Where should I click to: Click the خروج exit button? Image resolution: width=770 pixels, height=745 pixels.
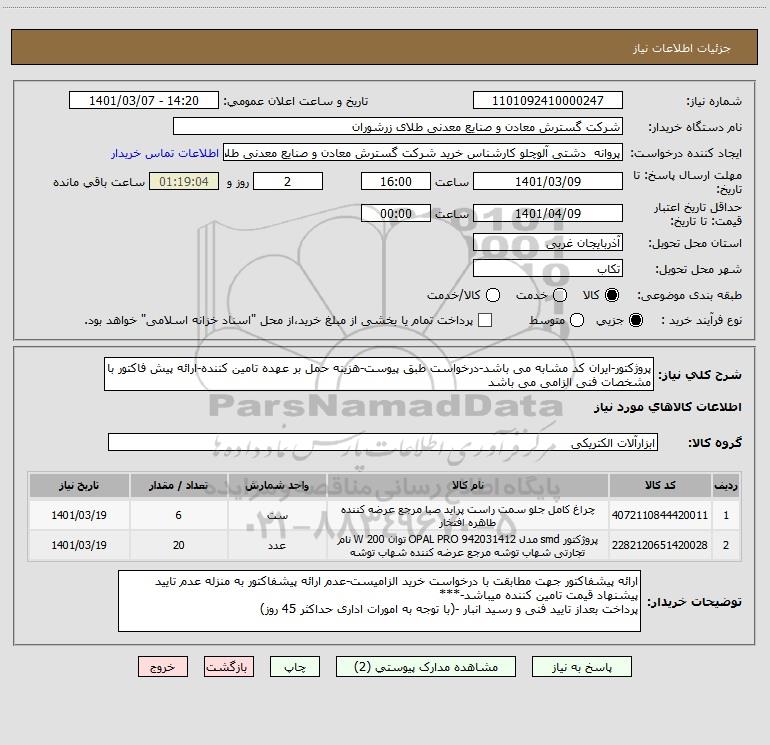pyautogui.click(x=163, y=667)
